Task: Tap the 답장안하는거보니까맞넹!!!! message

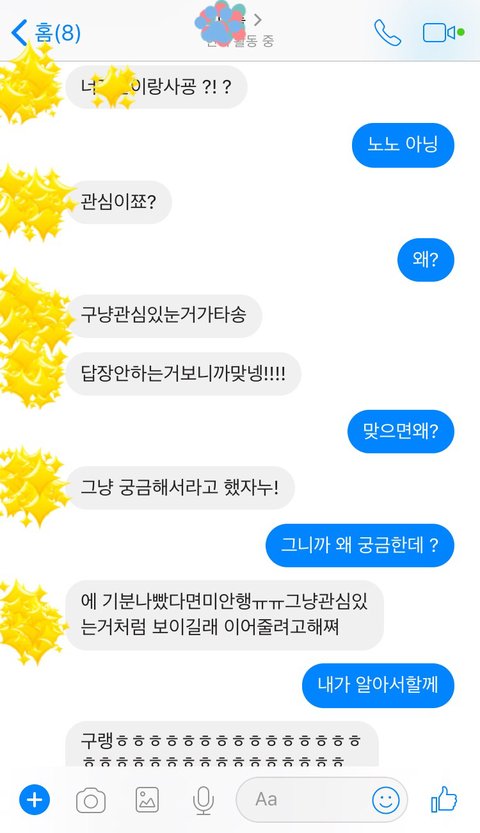Action: tap(184, 373)
